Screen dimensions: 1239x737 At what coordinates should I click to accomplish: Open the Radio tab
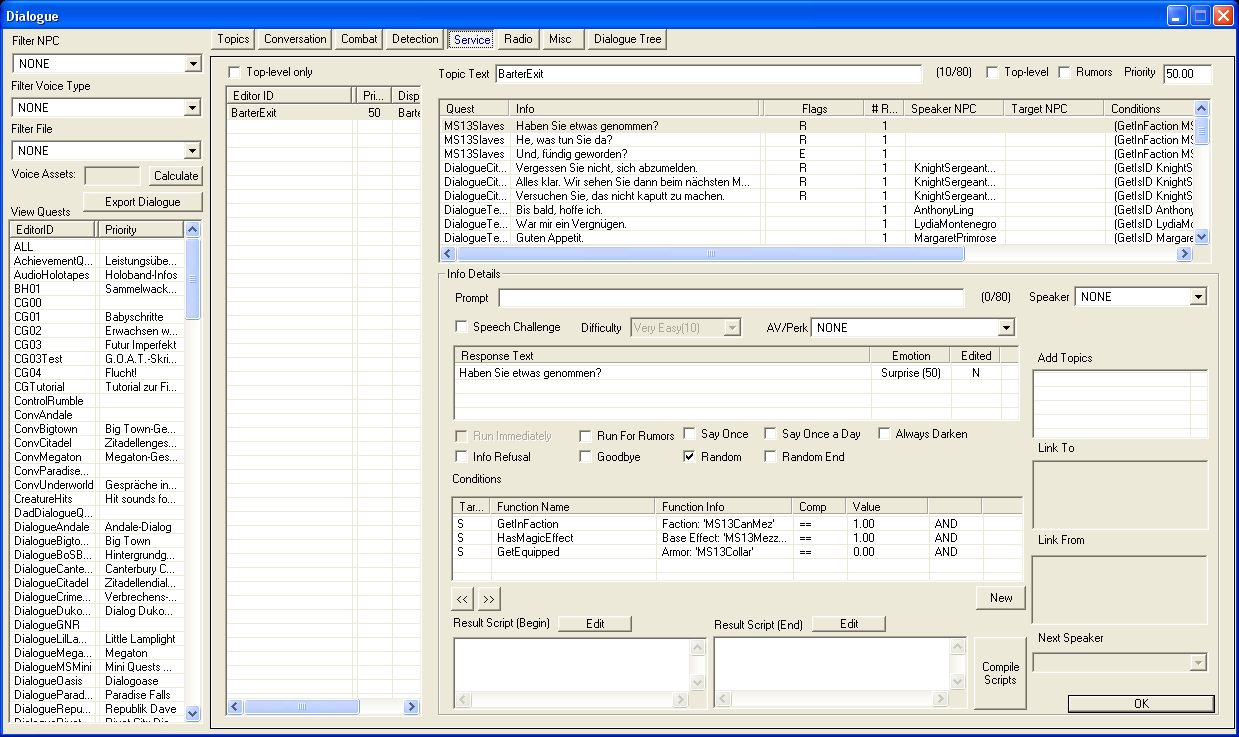pyautogui.click(x=518, y=39)
